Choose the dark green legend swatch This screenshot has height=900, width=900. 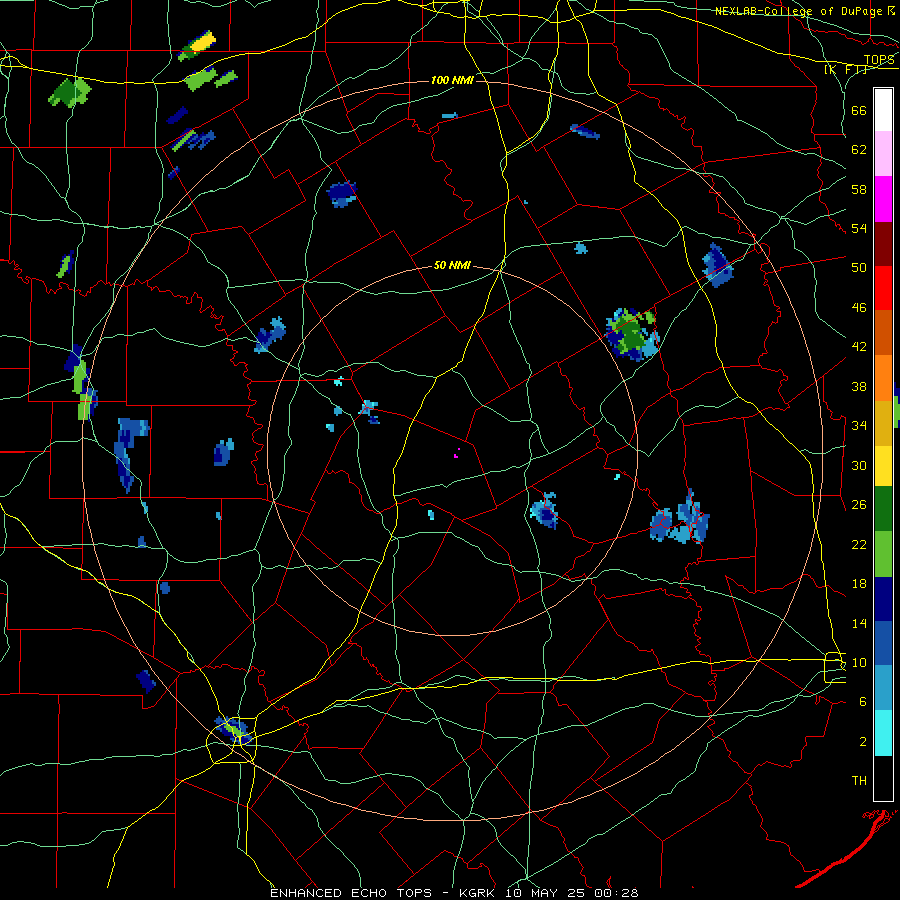883,509
